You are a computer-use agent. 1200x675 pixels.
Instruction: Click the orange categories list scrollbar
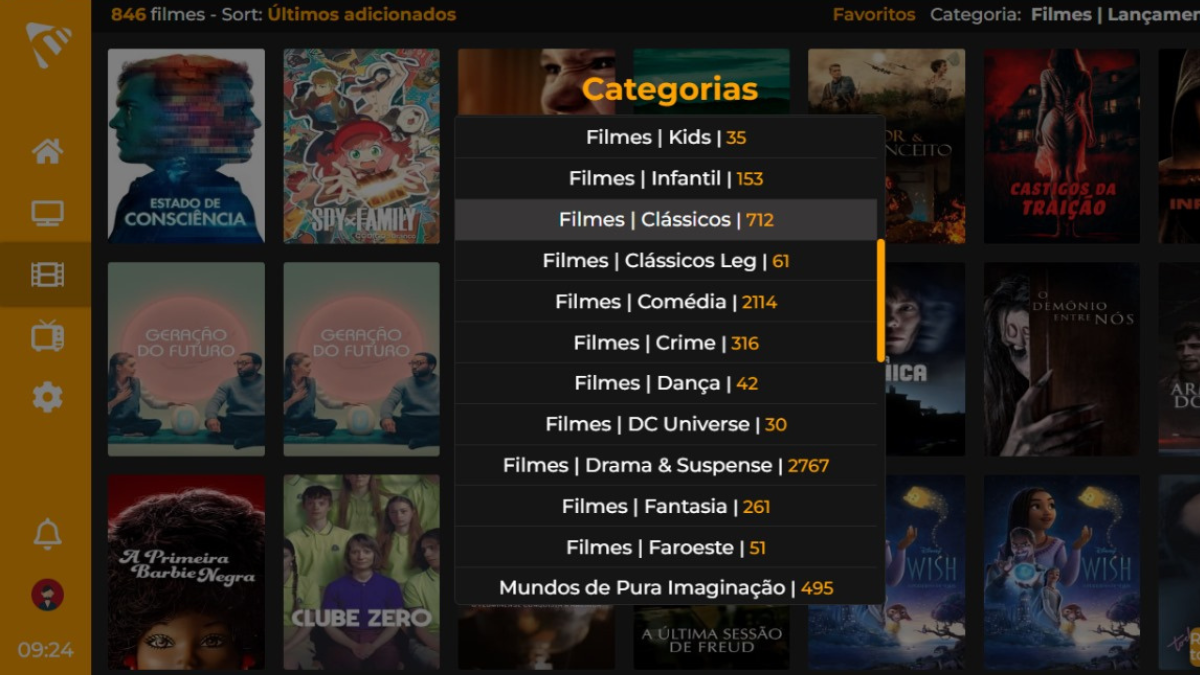point(880,300)
